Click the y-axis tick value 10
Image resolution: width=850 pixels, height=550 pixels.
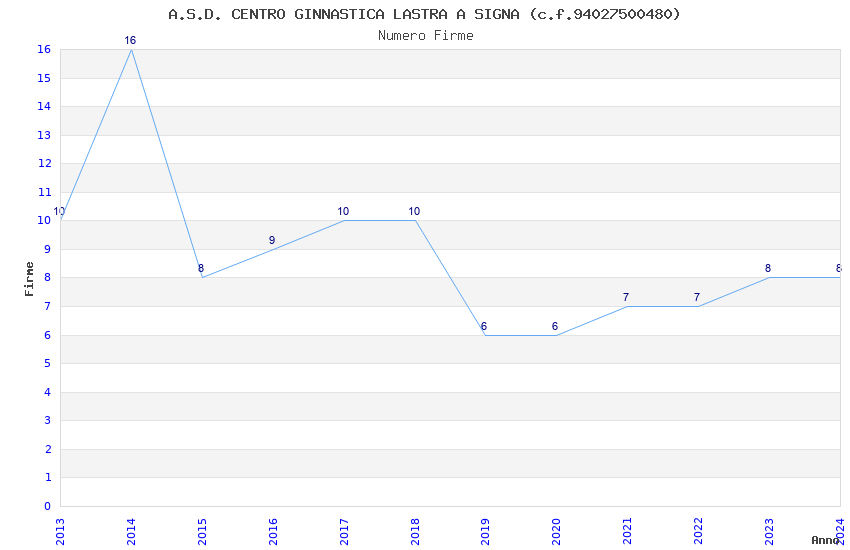(x=44, y=221)
